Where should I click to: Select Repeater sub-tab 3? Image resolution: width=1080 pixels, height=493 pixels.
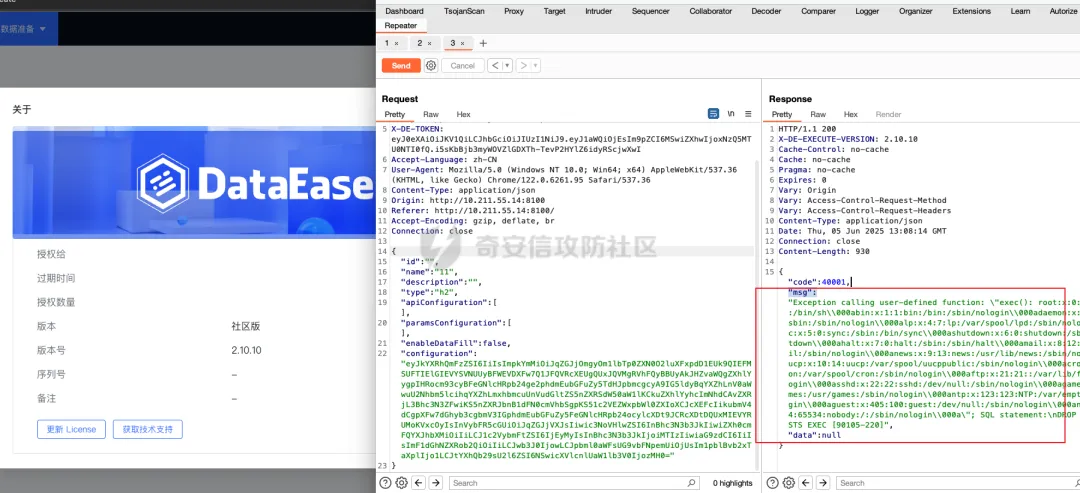tap(453, 43)
